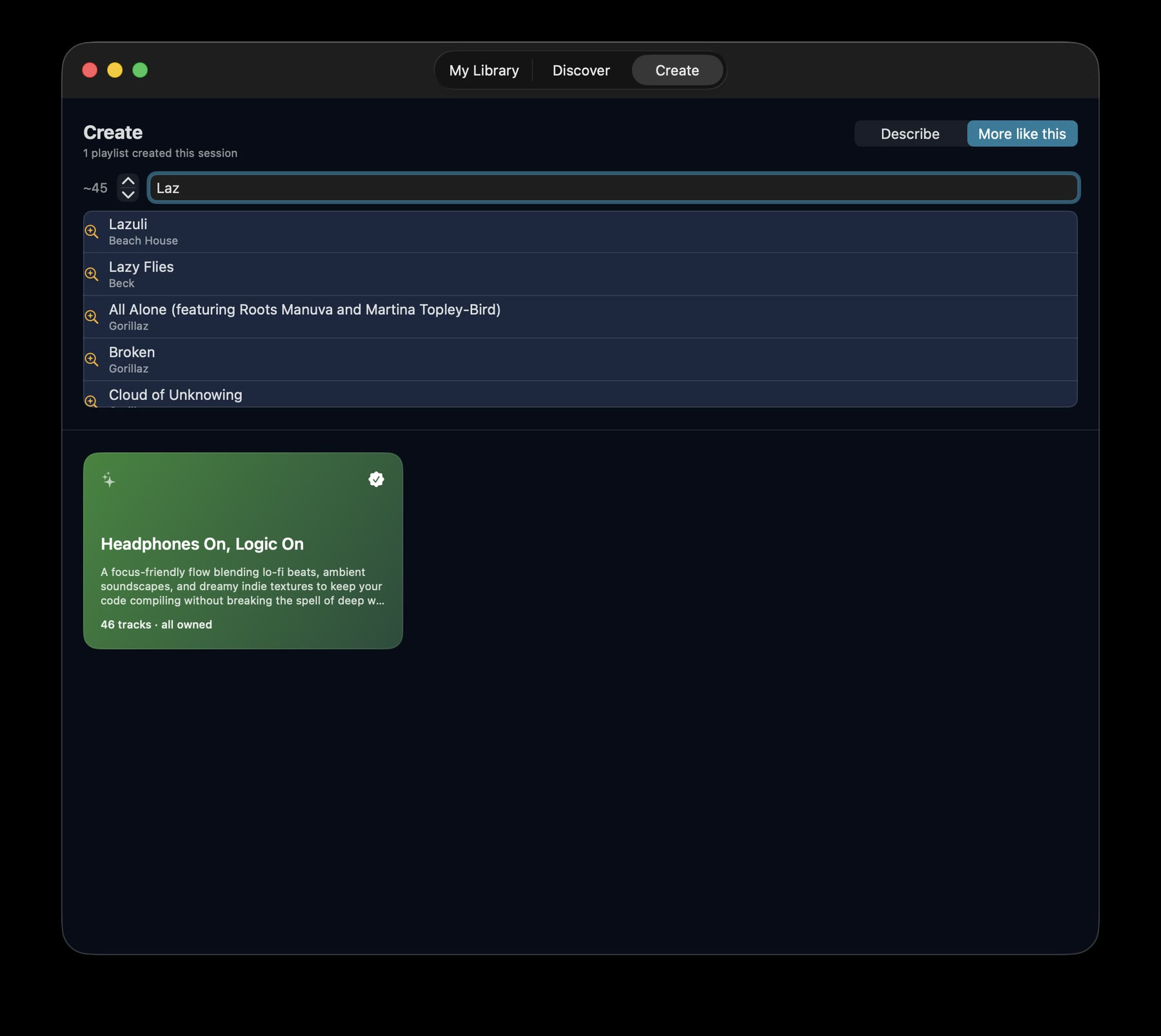The width and height of the screenshot is (1161, 1036).
Task: Open the Discover tab
Action: point(581,70)
